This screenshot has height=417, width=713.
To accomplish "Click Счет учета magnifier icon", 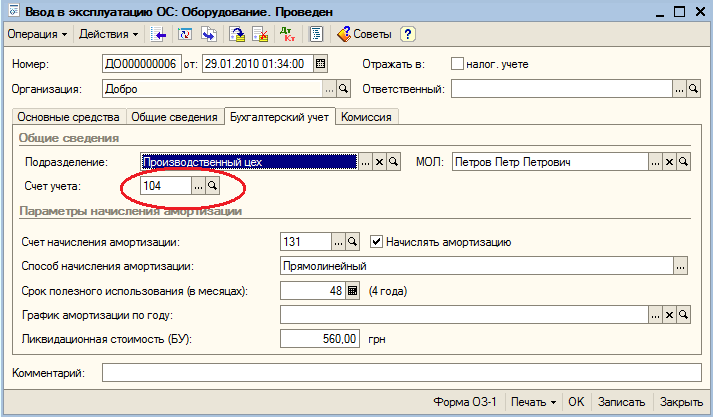I will click(212, 186).
